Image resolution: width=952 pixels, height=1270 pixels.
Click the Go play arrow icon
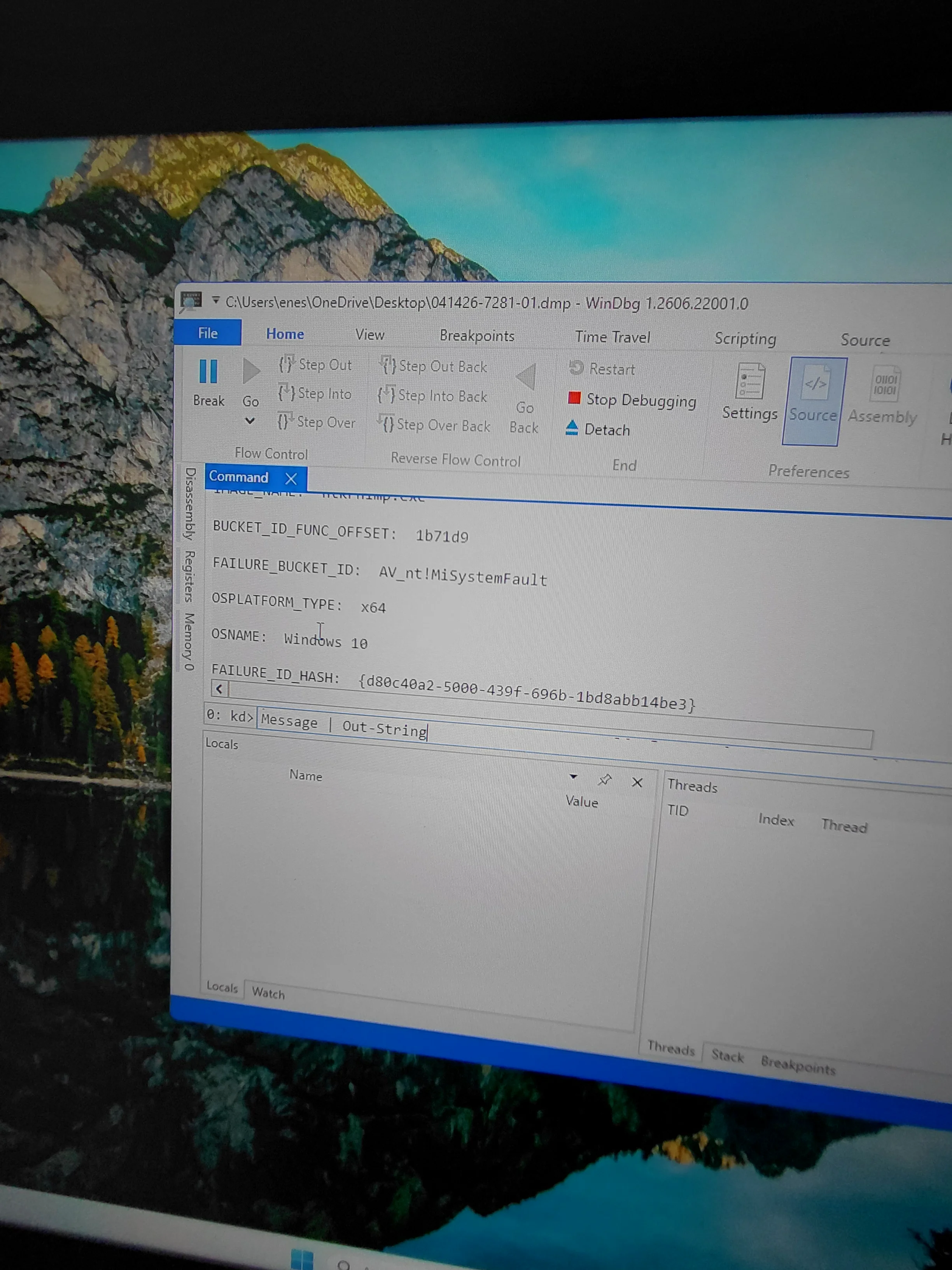(x=251, y=371)
